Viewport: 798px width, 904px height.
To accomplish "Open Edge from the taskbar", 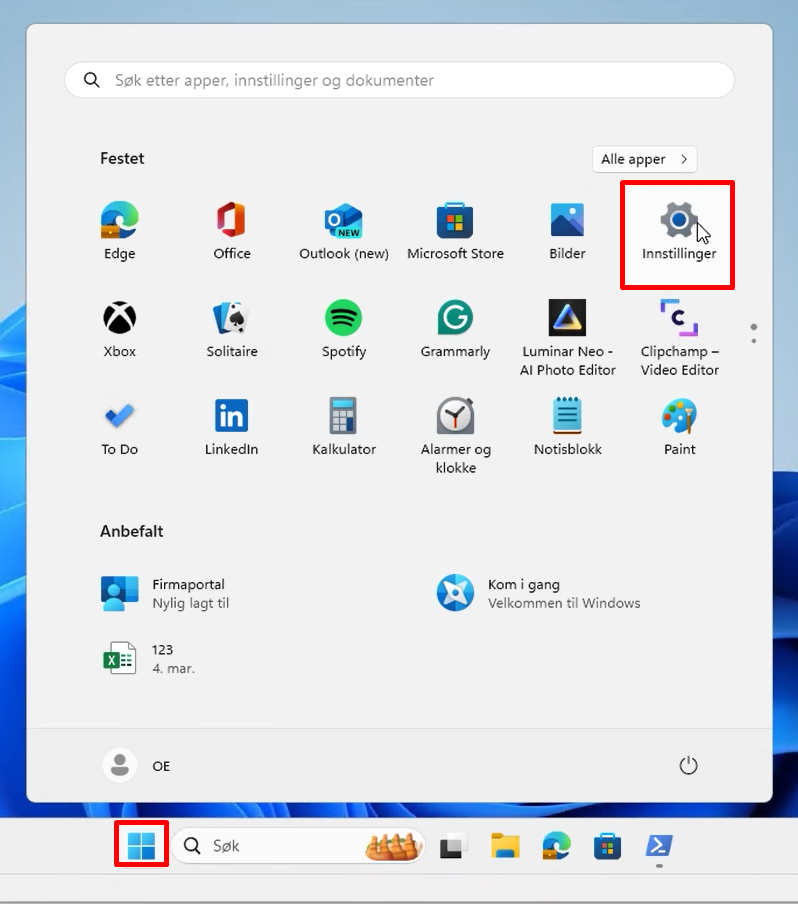I will click(x=556, y=846).
